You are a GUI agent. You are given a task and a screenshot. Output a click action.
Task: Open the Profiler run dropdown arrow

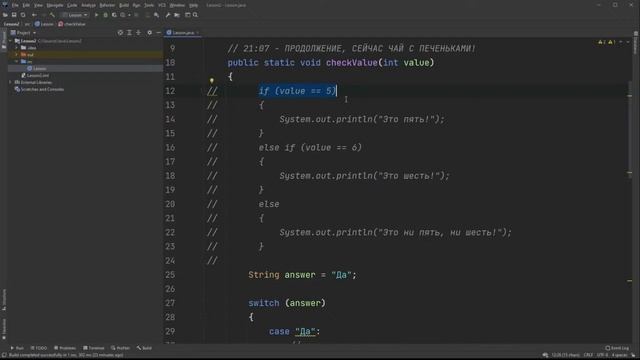point(129,15)
